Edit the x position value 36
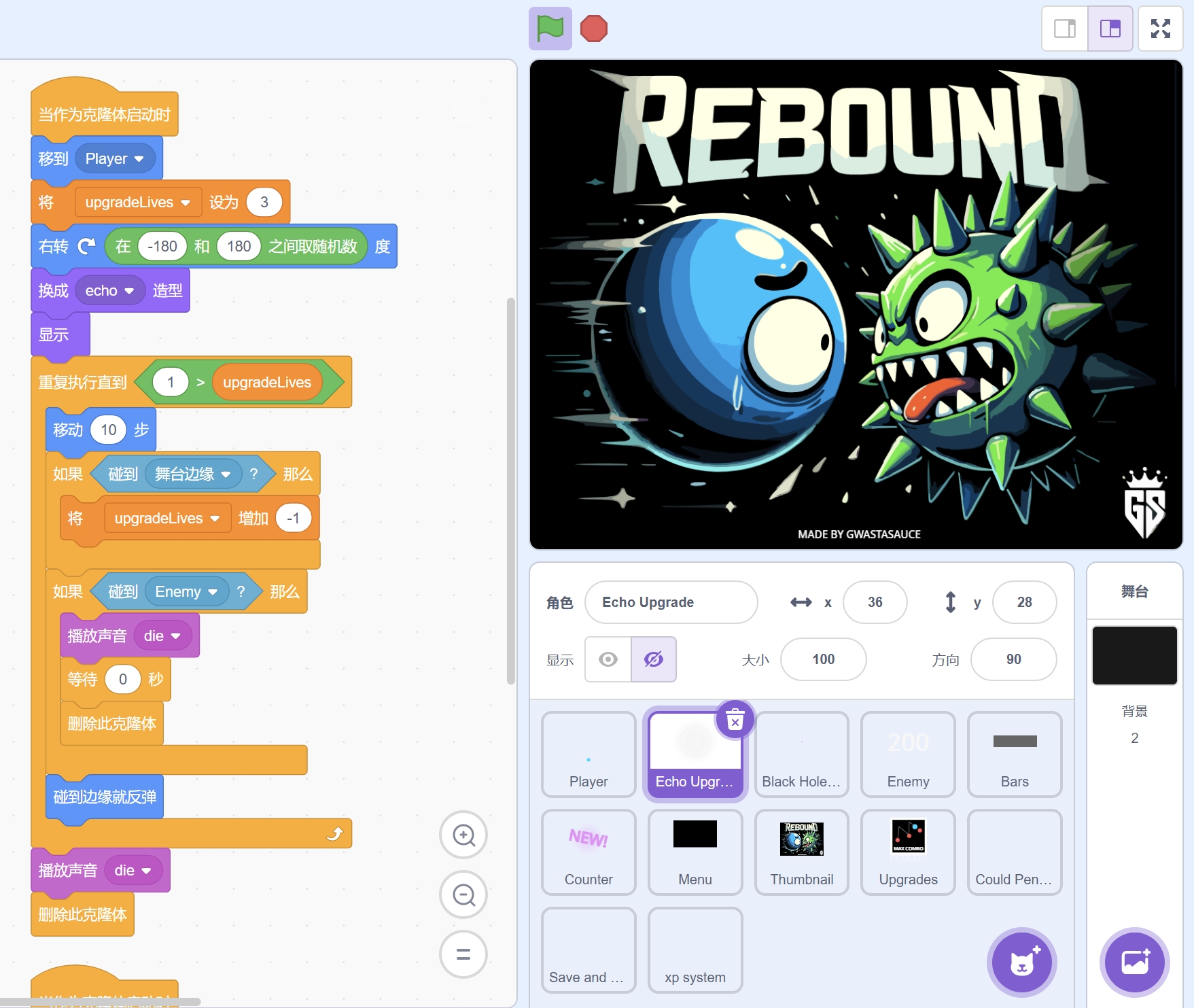 (875, 602)
